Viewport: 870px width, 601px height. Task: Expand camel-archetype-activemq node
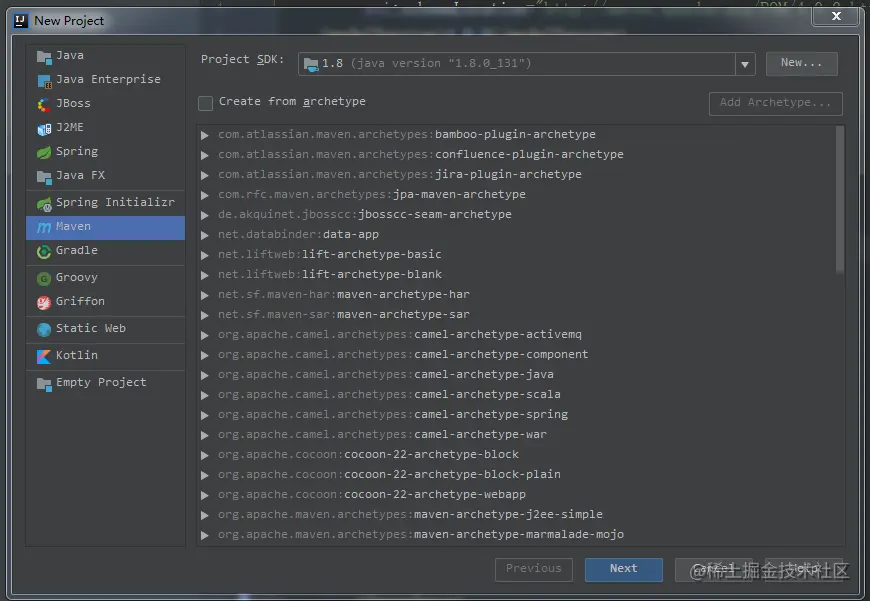pyautogui.click(x=205, y=335)
